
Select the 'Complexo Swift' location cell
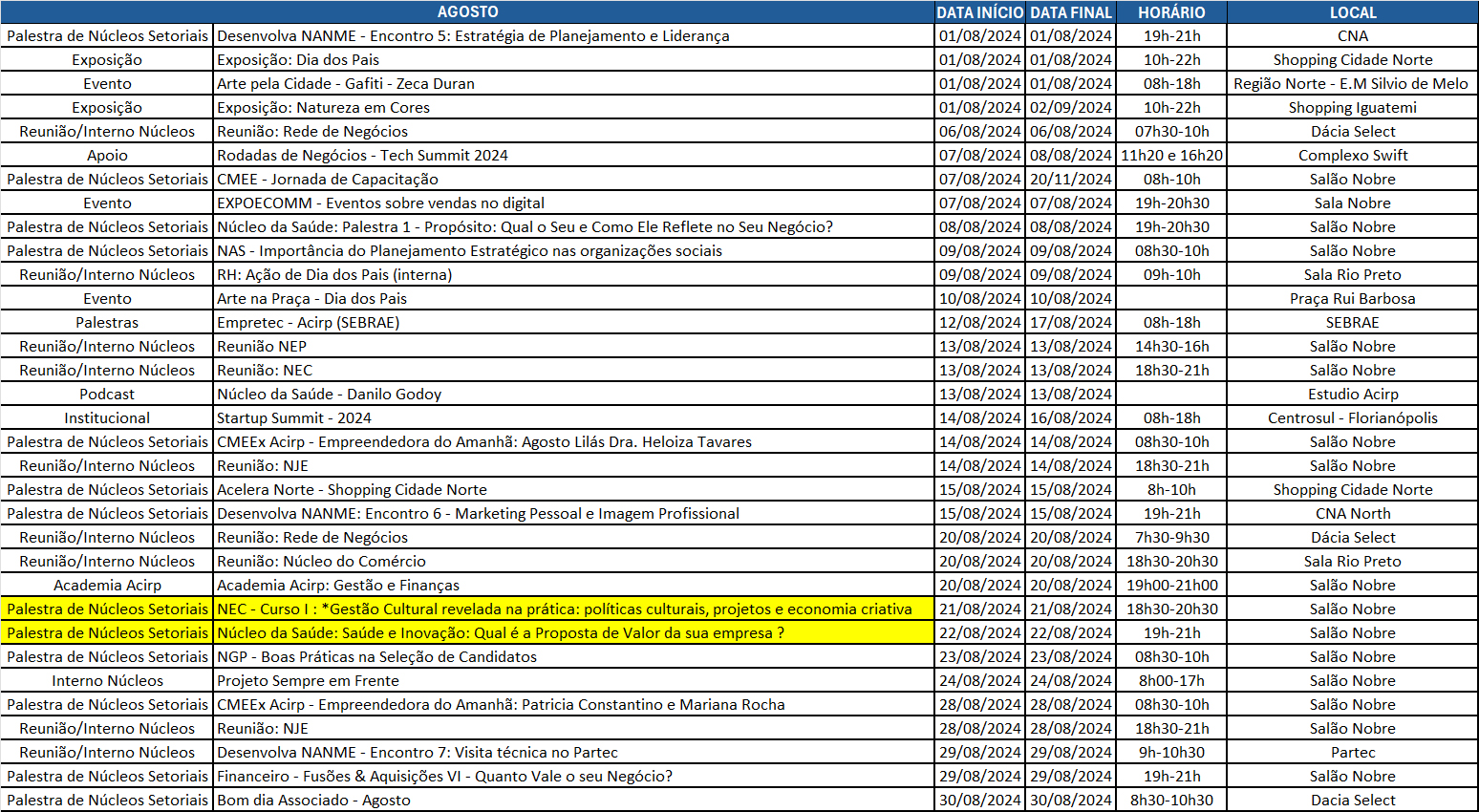click(x=1353, y=155)
